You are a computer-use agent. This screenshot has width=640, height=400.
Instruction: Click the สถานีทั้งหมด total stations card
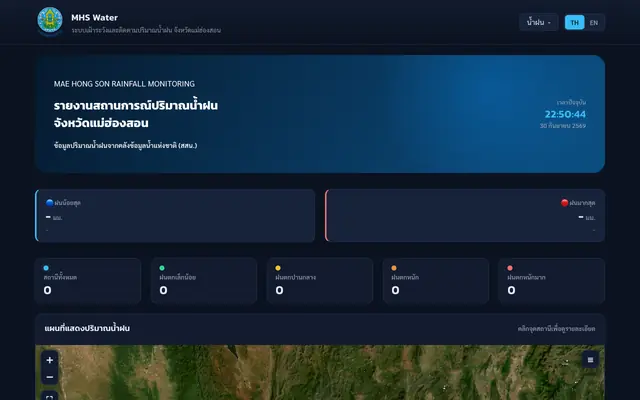[88, 281]
